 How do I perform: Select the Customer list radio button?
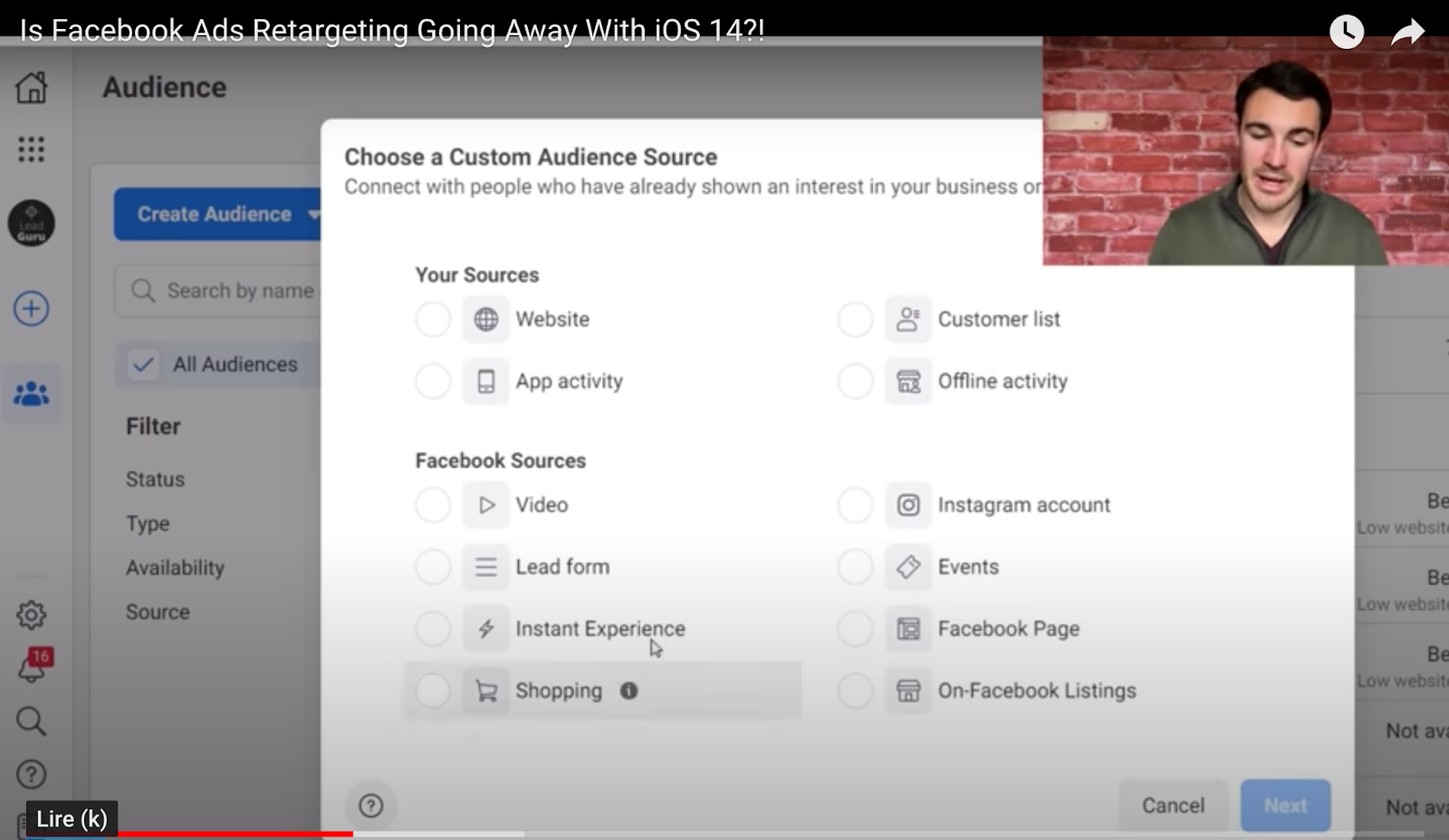pyautogui.click(x=855, y=320)
